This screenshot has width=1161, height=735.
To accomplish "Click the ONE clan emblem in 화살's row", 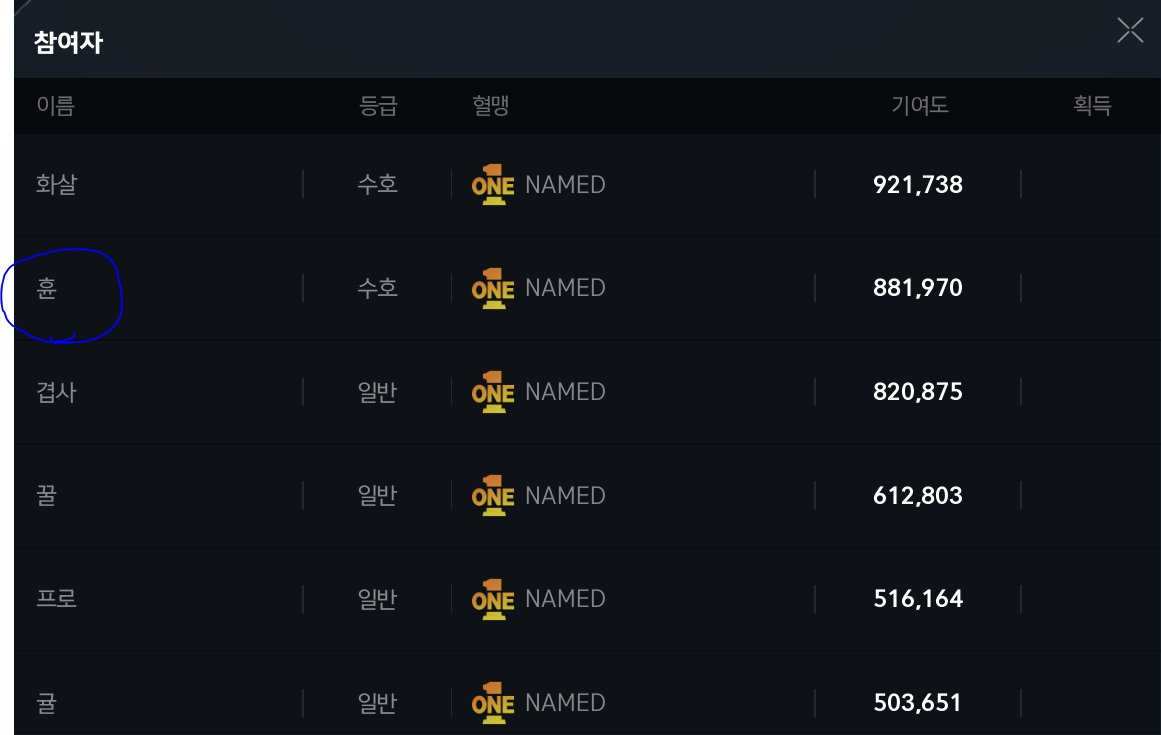I will [x=493, y=184].
